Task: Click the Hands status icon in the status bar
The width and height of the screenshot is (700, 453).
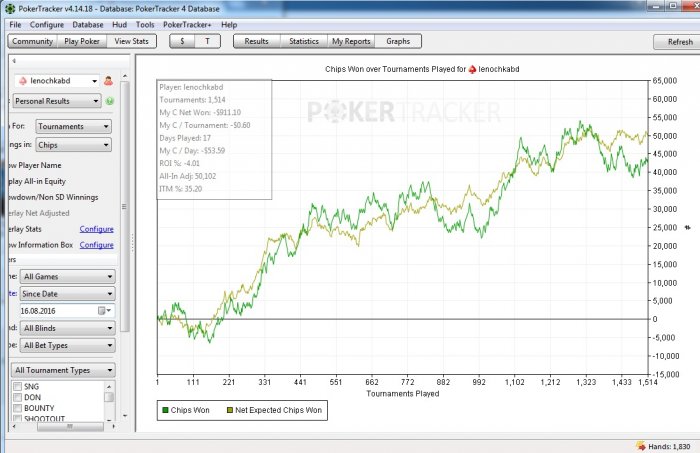Action: (x=641, y=444)
